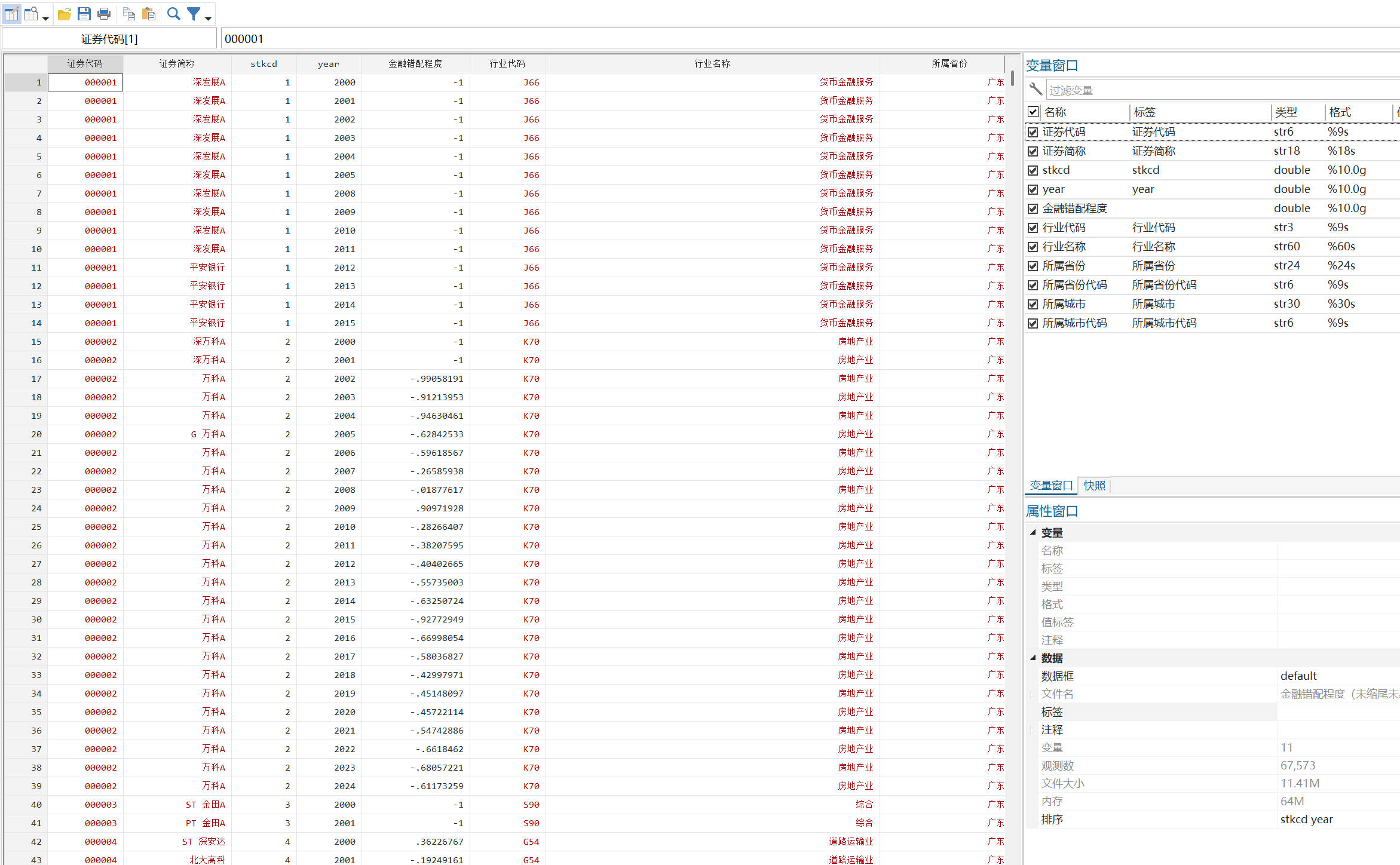Viewport: 1400px width, 865px height.
Task: Click the wrench icon beside variable filter
Action: pyautogui.click(x=1036, y=90)
